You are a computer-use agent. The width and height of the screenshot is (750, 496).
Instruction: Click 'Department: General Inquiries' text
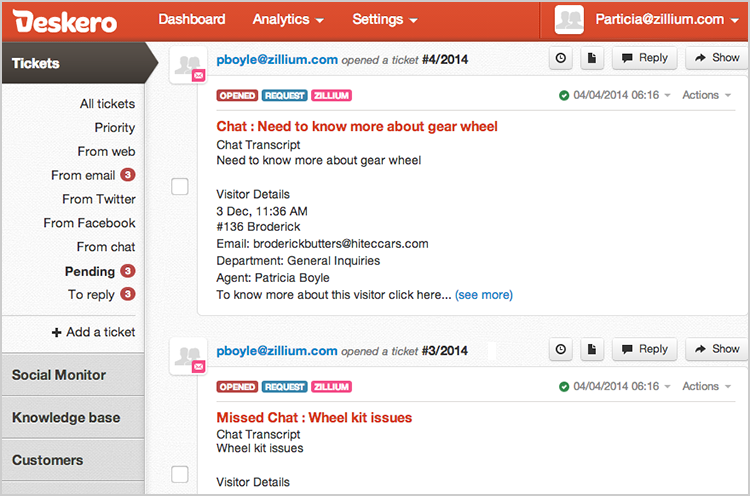tap(298, 261)
